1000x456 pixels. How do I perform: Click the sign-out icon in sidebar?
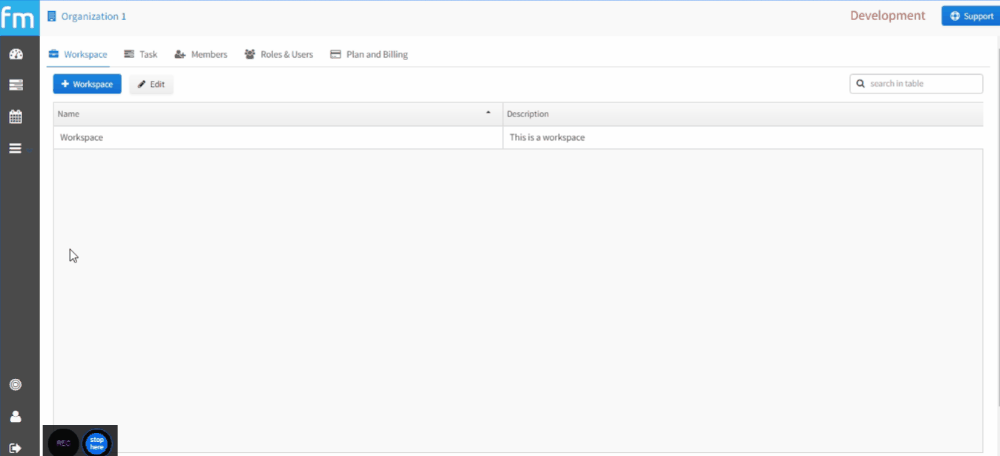(16, 448)
